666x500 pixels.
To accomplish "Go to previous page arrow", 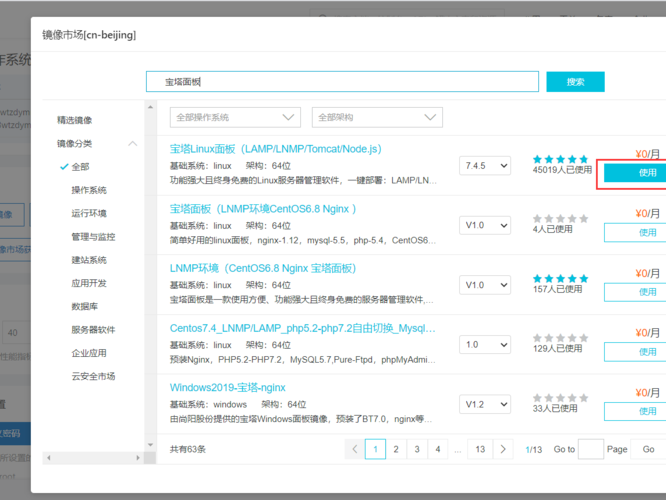I will [x=355, y=449].
